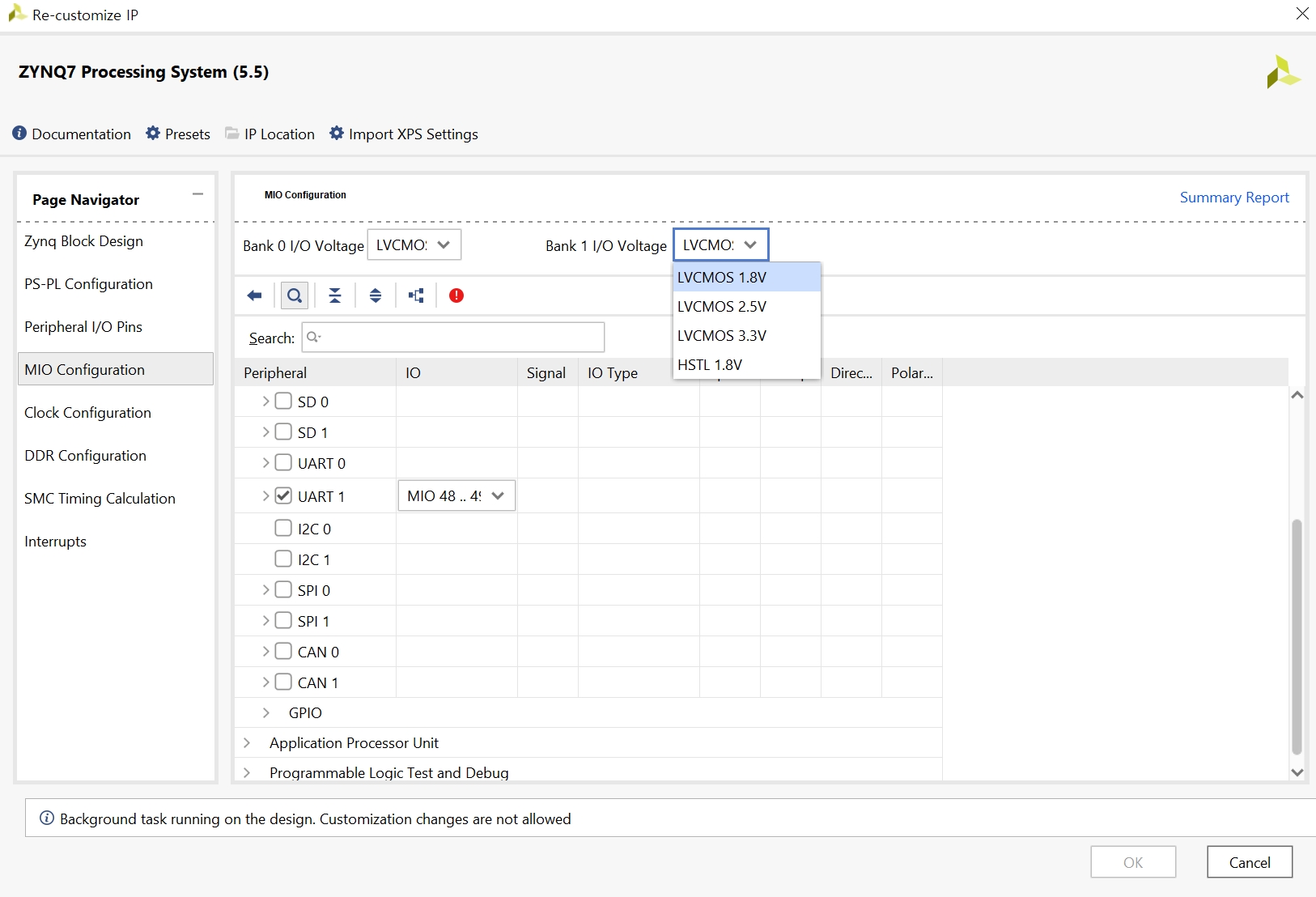Choose LVCMOS 2.5V from the list
1316x897 pixels.
coord(747,306)
